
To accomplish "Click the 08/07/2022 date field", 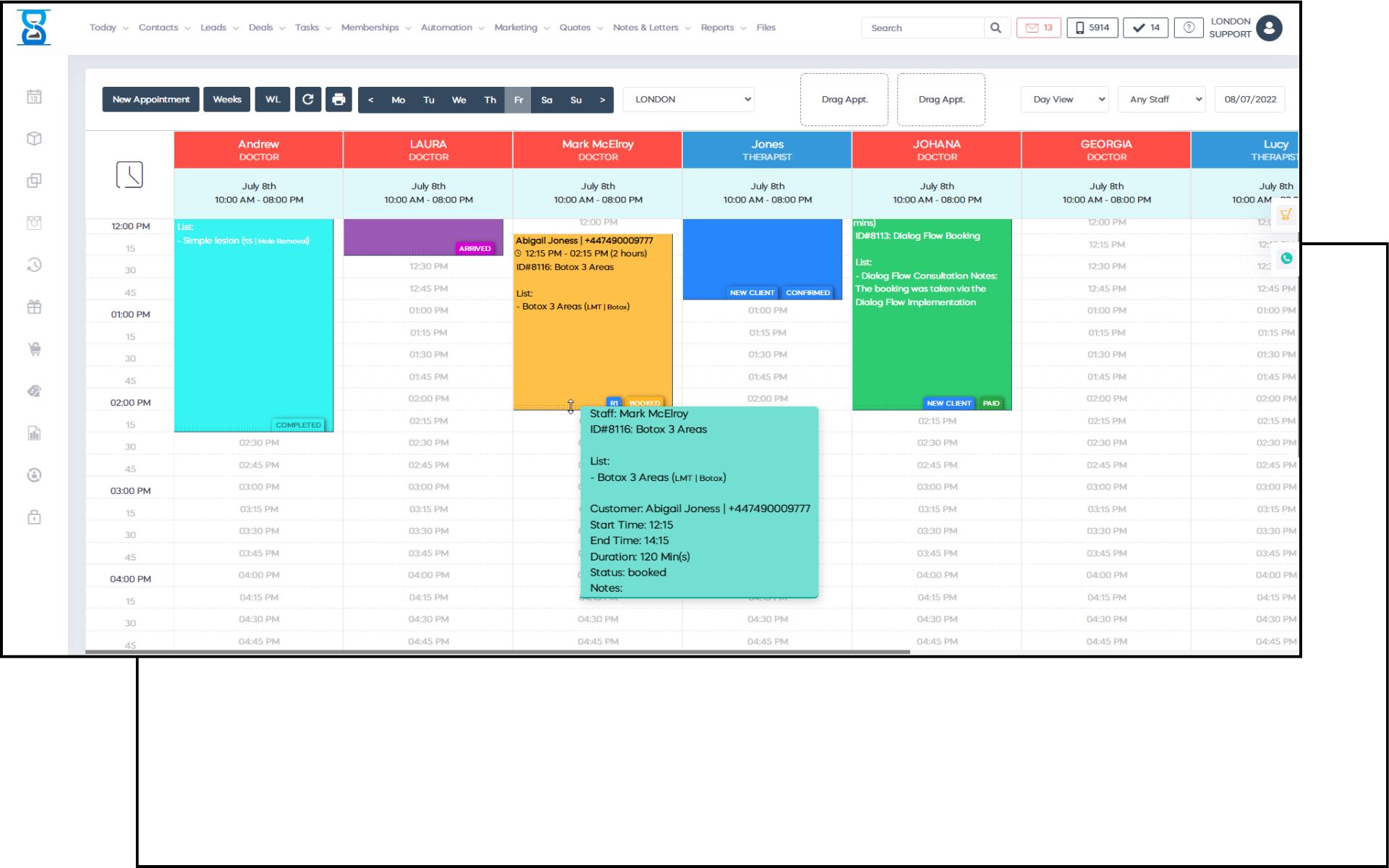I will (x=1249, y=100).
